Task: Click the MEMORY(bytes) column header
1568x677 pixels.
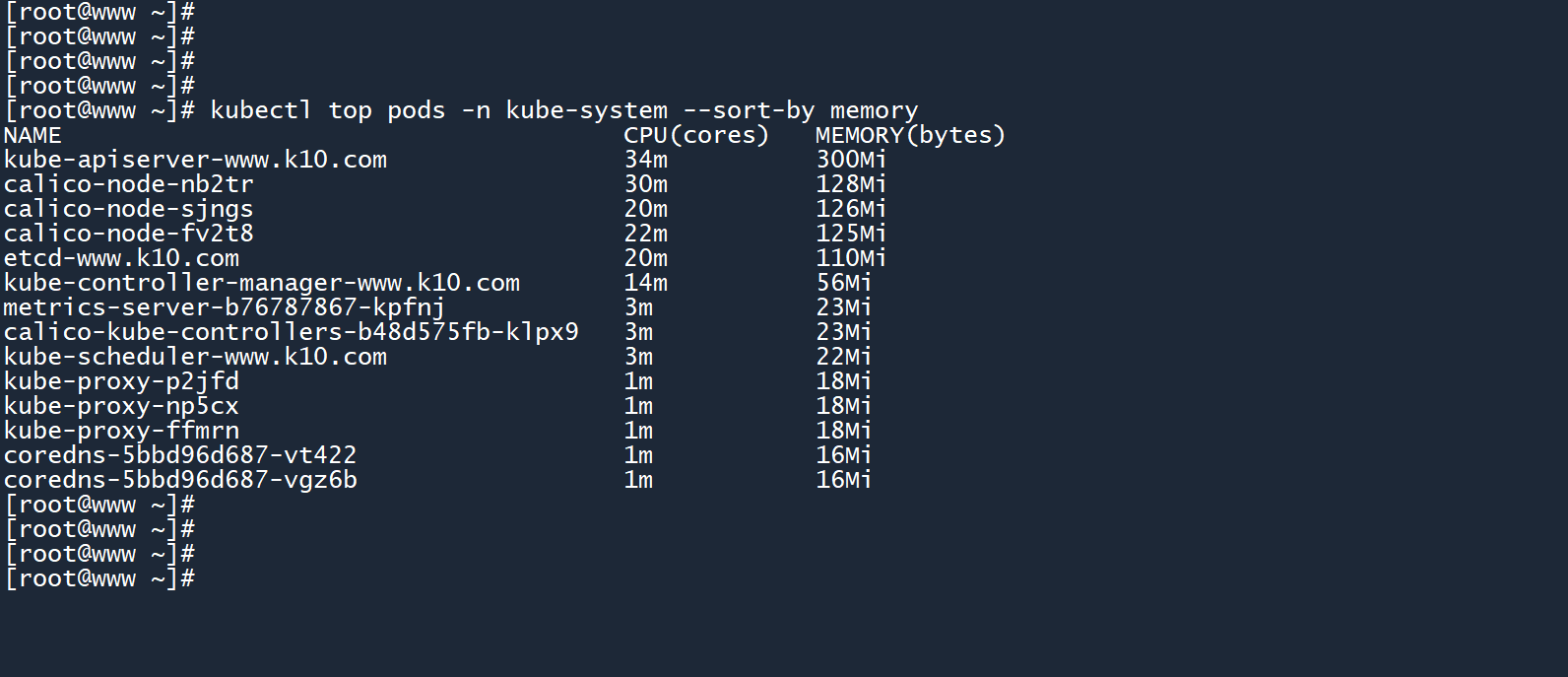Action: 910,135
